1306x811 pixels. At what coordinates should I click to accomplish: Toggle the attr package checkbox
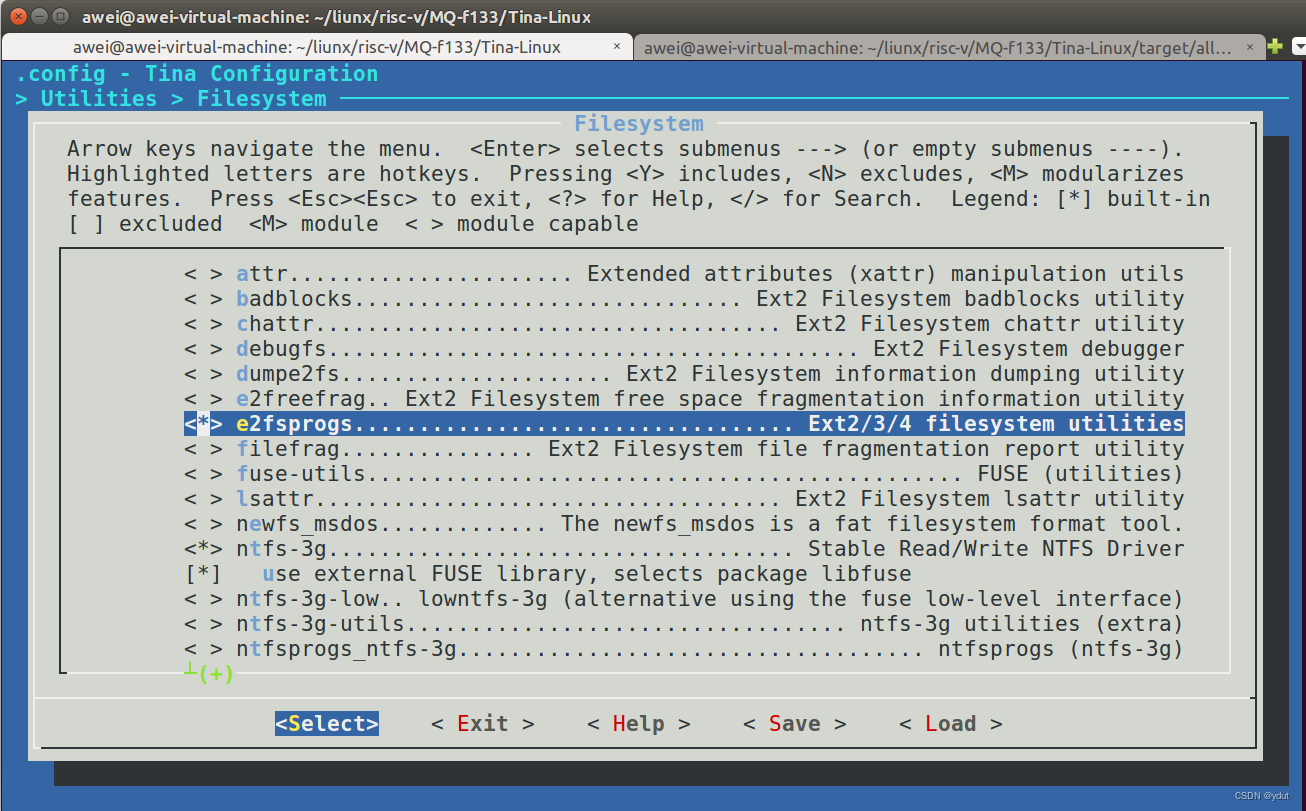(x=198, y=273)
